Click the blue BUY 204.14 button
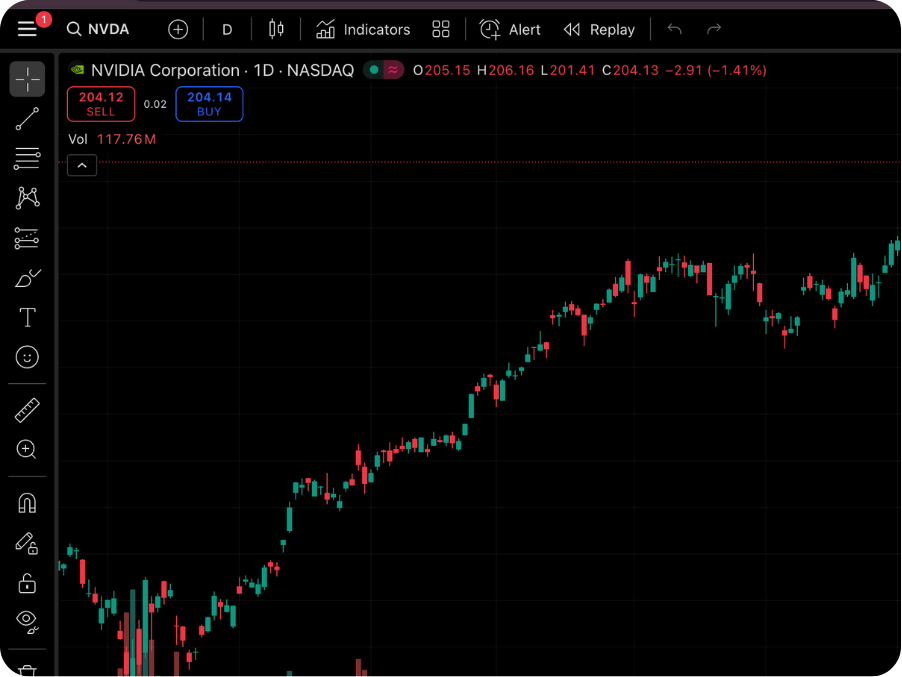Image resolution: width=902 pixels, height=677 pixels. (x=209, y=104)
